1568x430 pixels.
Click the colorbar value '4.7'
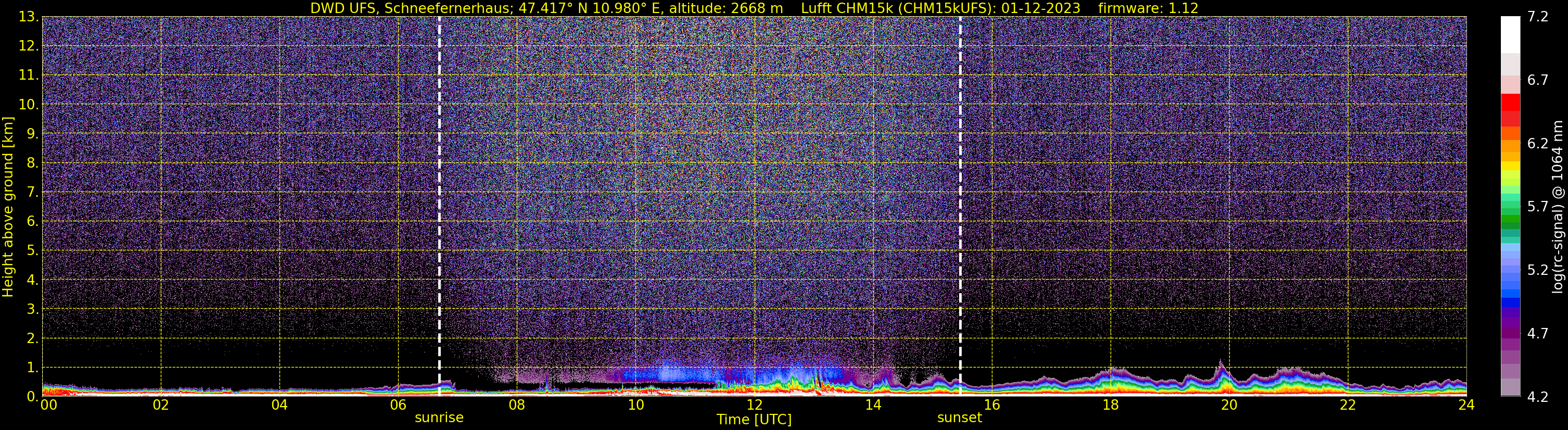(x=1538, y=334)
